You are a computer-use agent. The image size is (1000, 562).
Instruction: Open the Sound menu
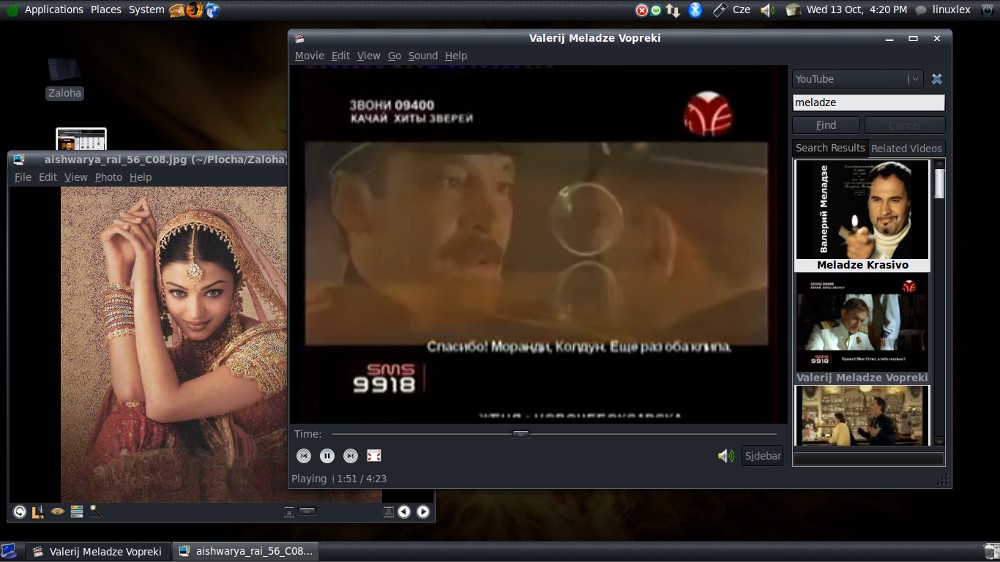tap(423, 55)
